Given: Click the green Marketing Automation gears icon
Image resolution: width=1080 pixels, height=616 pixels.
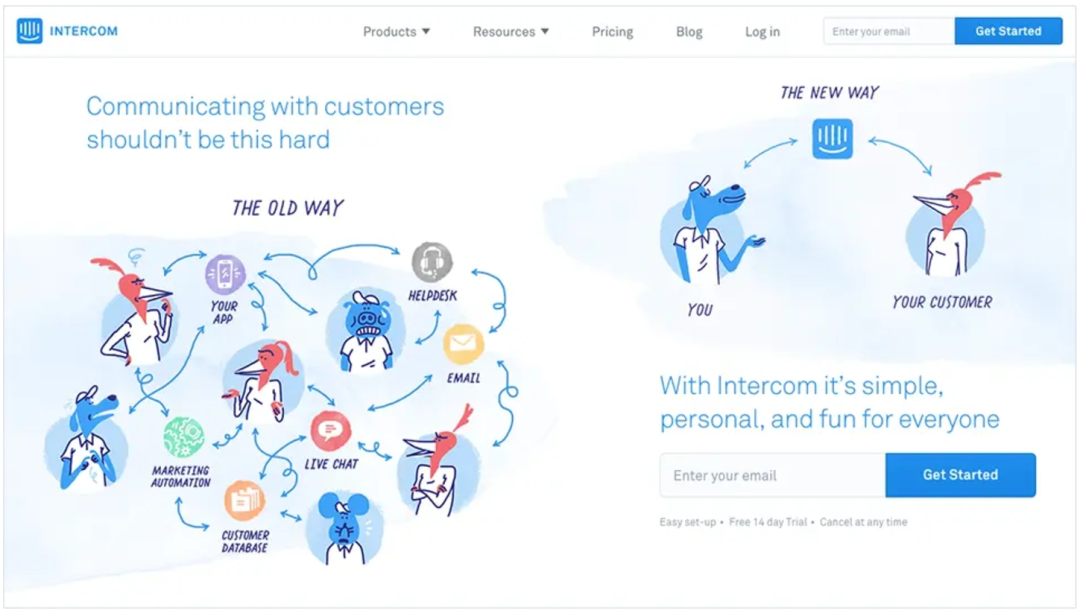Looking at the screenshot, I should (x=183, y=438).
